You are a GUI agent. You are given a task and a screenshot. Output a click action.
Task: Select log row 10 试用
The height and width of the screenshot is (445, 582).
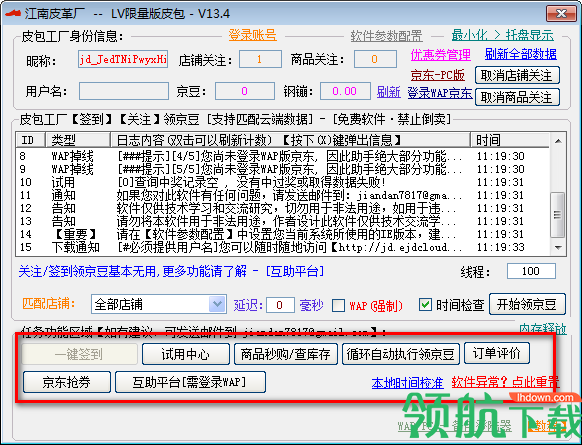282,182
